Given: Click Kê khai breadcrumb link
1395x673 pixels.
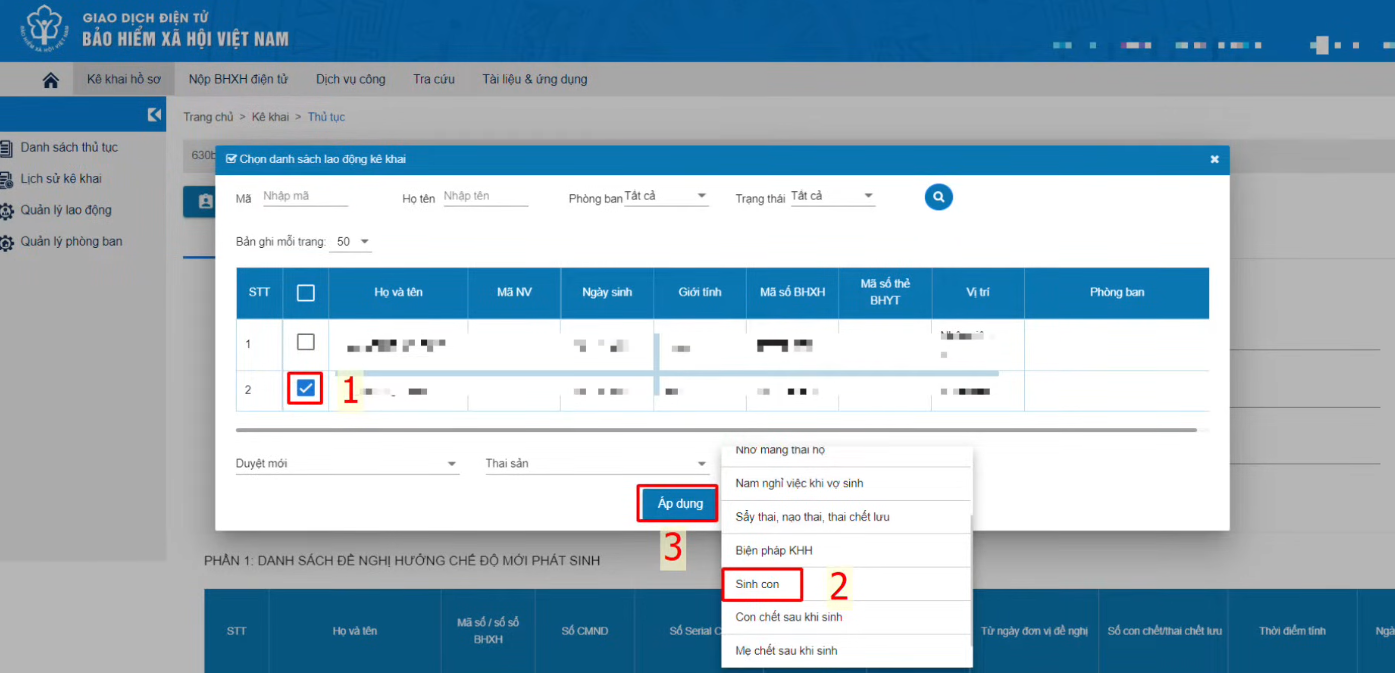Looking at the screenshot, I should click(270, 117).
